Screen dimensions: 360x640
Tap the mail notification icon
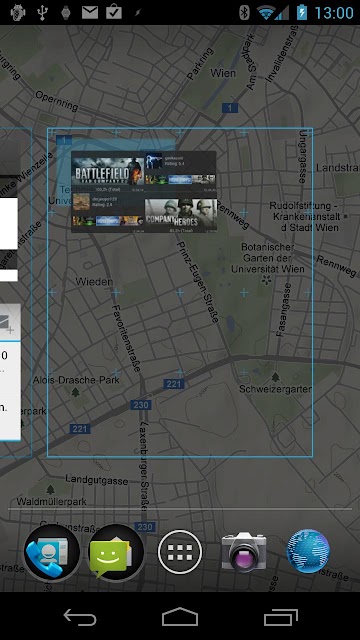click(90, 12)
